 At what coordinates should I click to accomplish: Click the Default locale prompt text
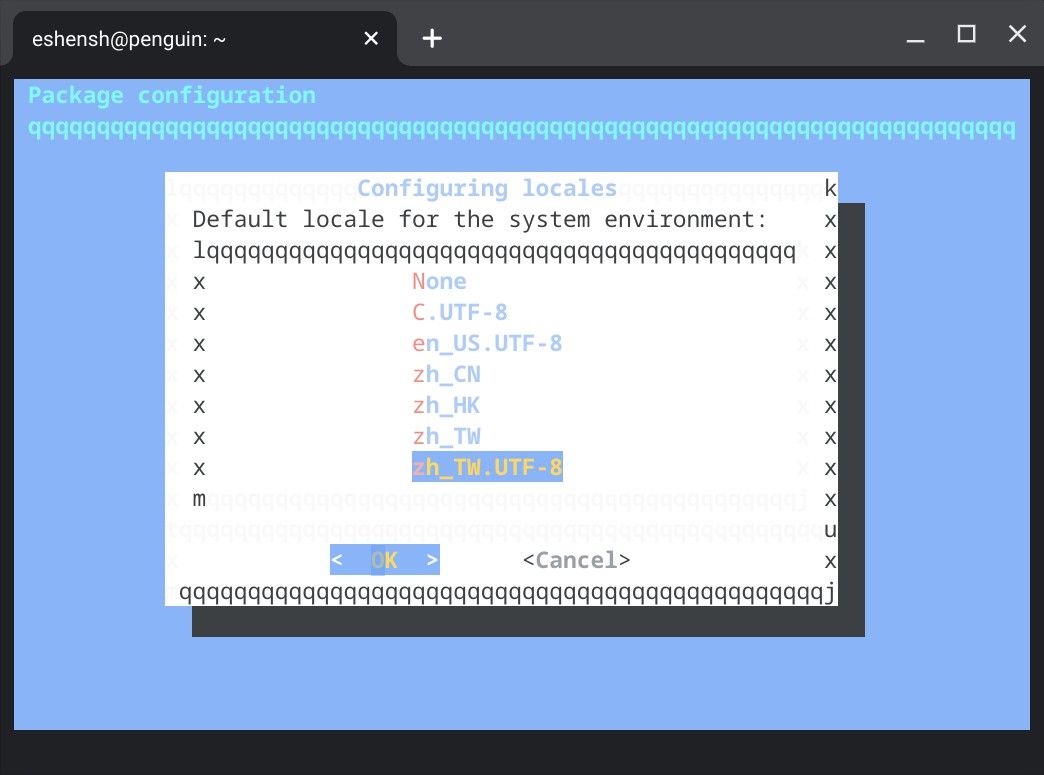[480, 219]
